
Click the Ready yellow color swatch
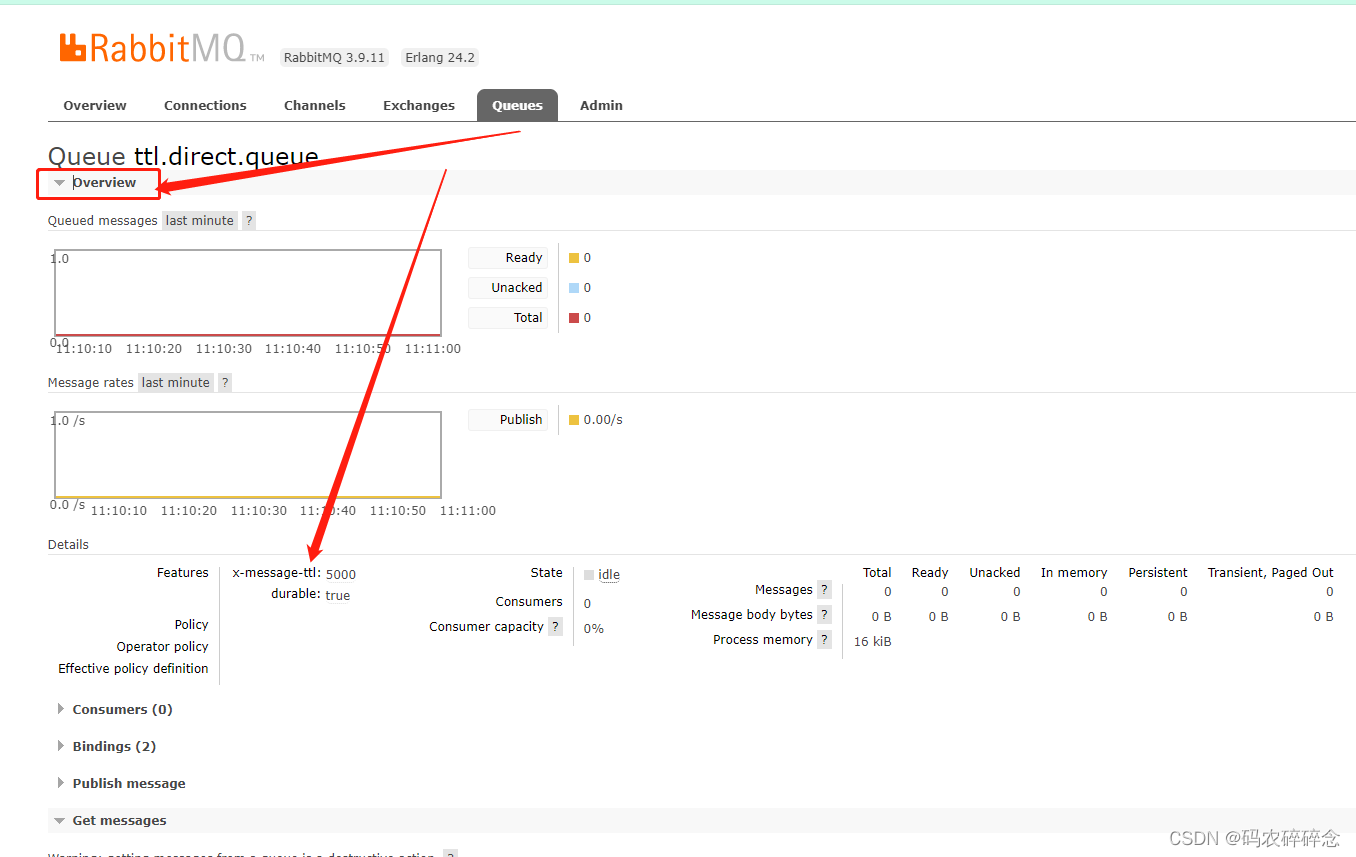[574, 258]
